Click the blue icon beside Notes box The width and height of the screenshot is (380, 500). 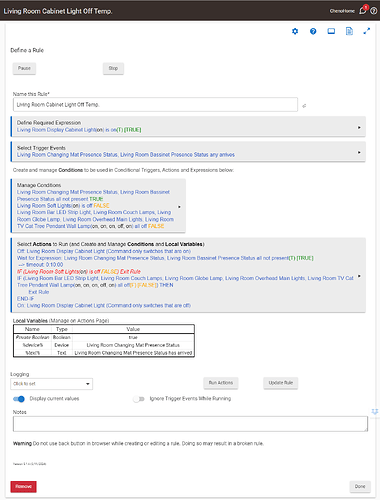(x=375, y=412)
